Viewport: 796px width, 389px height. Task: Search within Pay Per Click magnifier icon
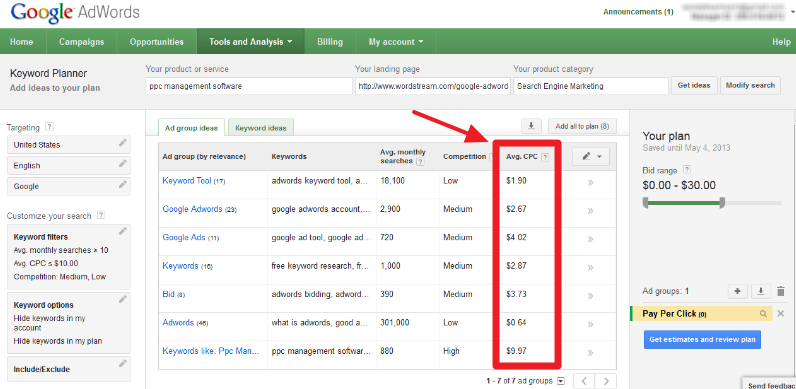point(763,314)
